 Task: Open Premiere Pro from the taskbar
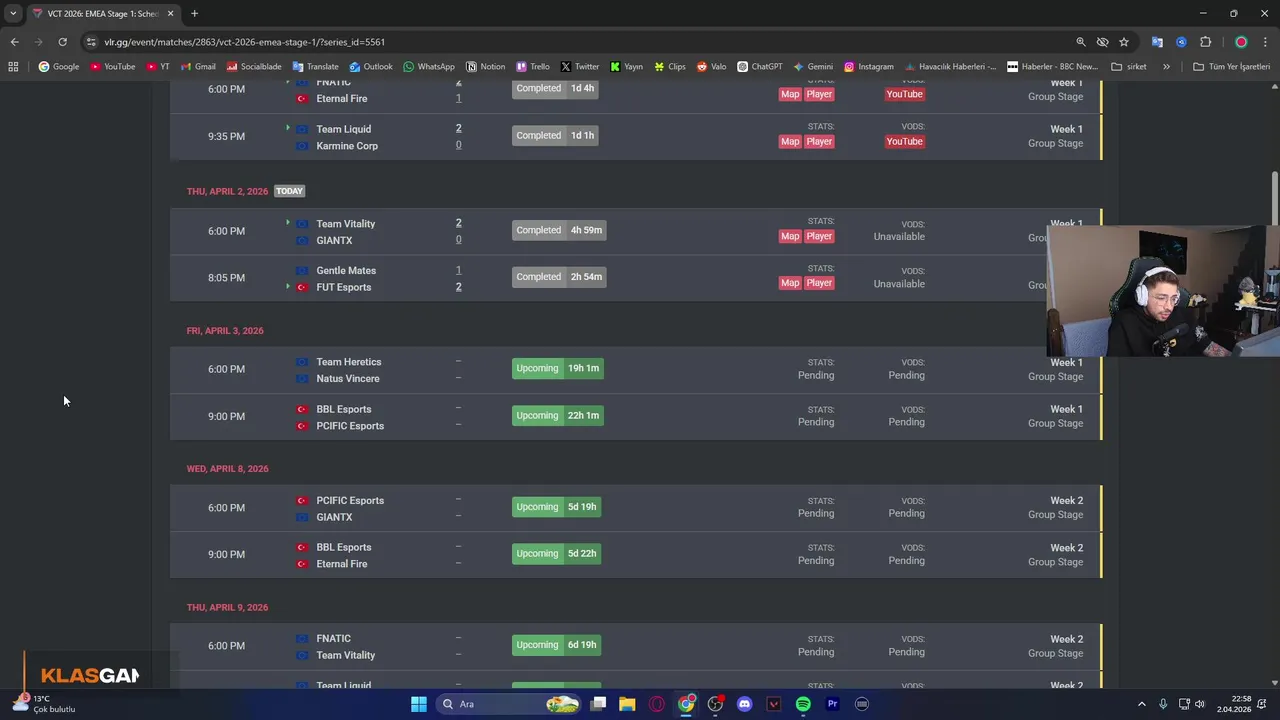[x=832, y=704]
